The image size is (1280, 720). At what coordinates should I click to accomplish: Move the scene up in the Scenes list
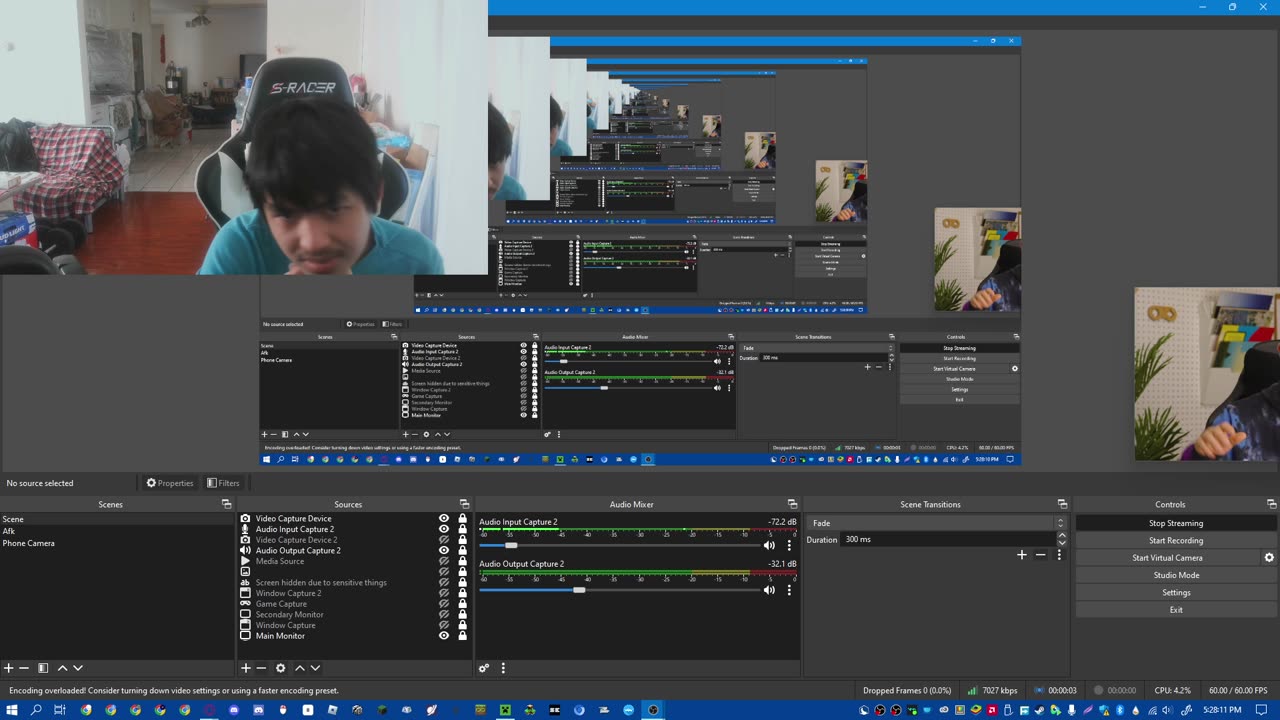(62, 668)
